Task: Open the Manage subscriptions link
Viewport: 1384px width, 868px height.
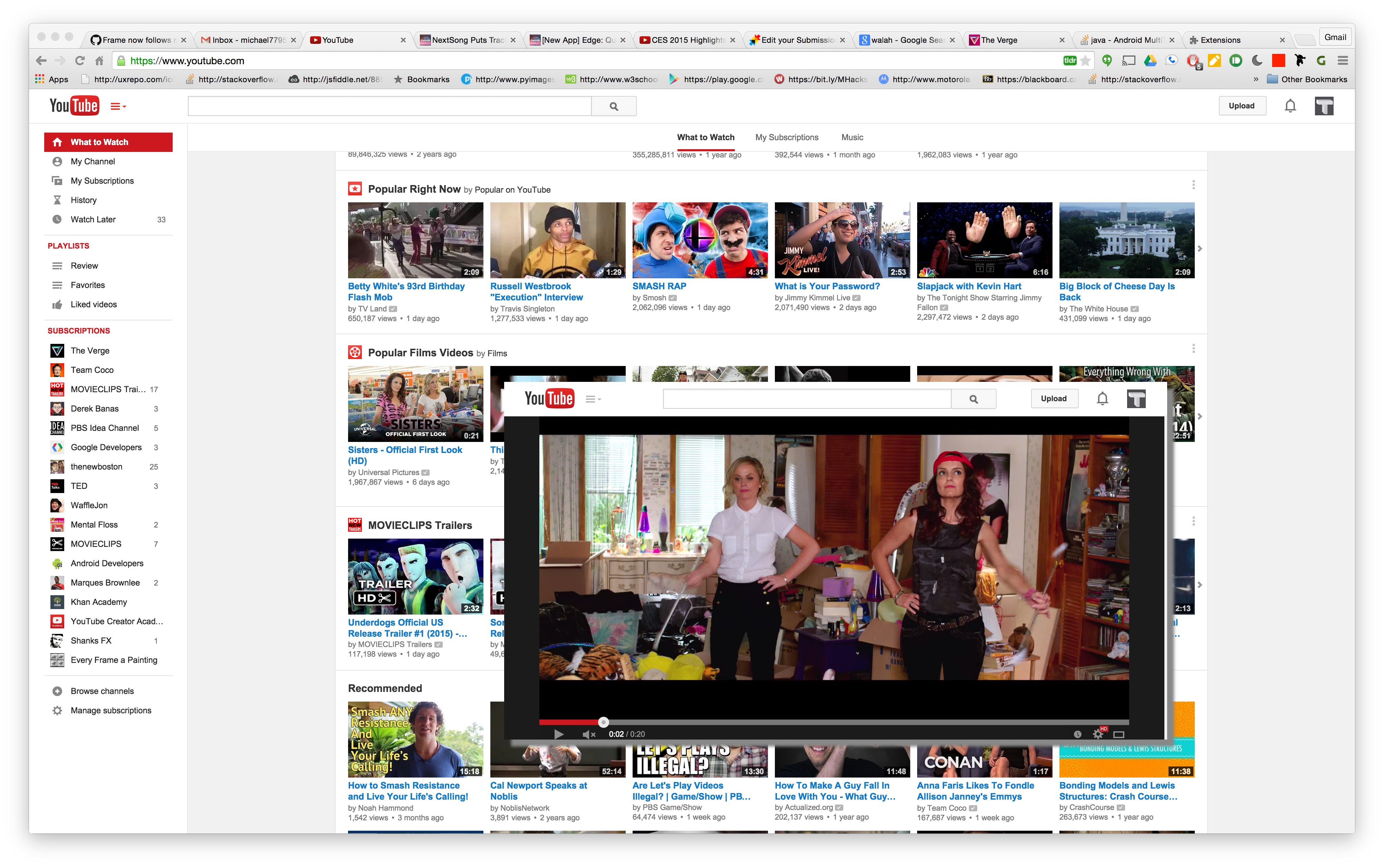Action: (111, 710)
